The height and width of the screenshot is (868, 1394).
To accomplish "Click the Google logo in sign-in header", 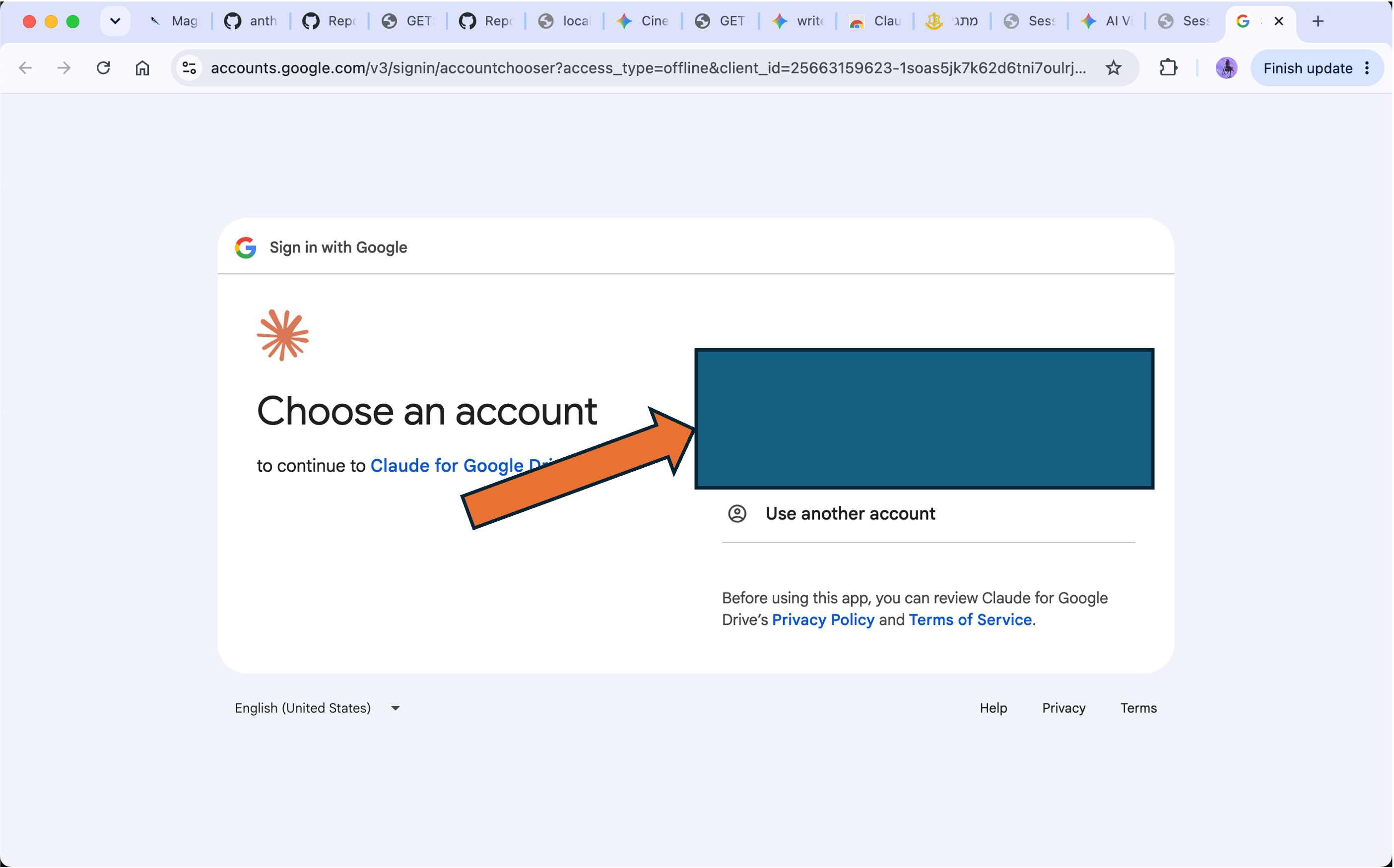I will coord(245,248).
